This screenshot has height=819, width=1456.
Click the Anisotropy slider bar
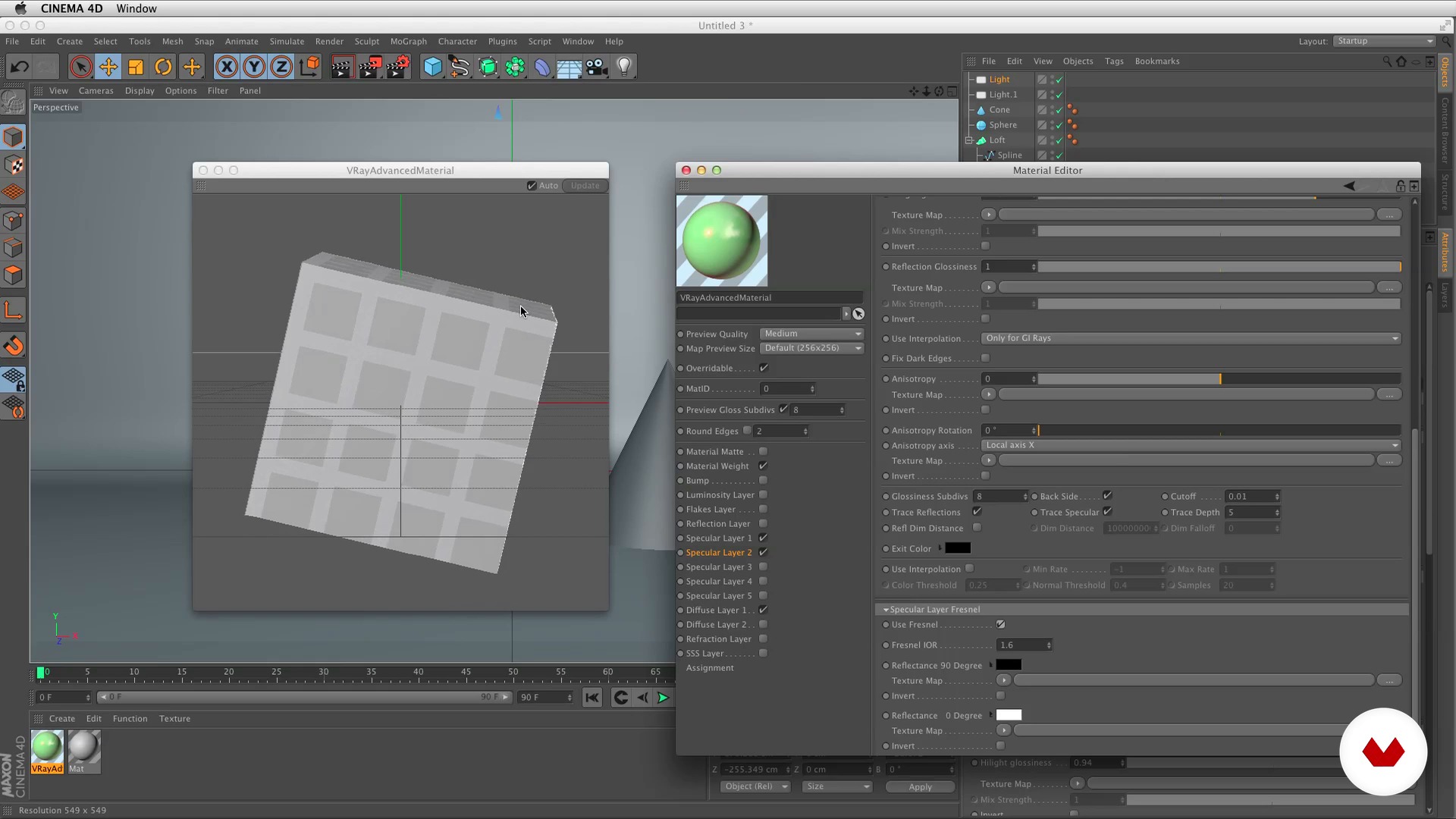click(1219, 378)
